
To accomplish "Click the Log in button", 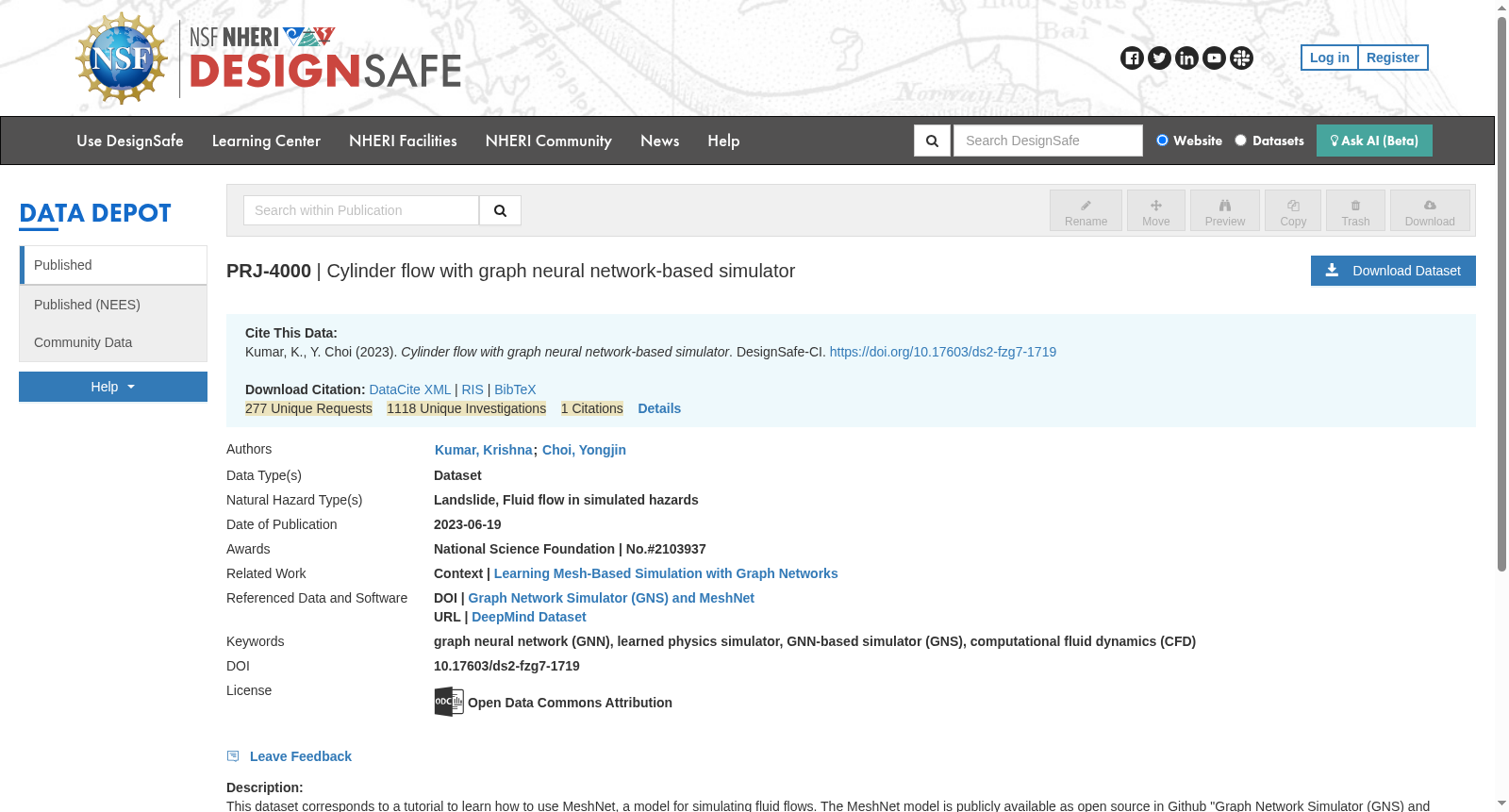I will (x=1329, y=58).
